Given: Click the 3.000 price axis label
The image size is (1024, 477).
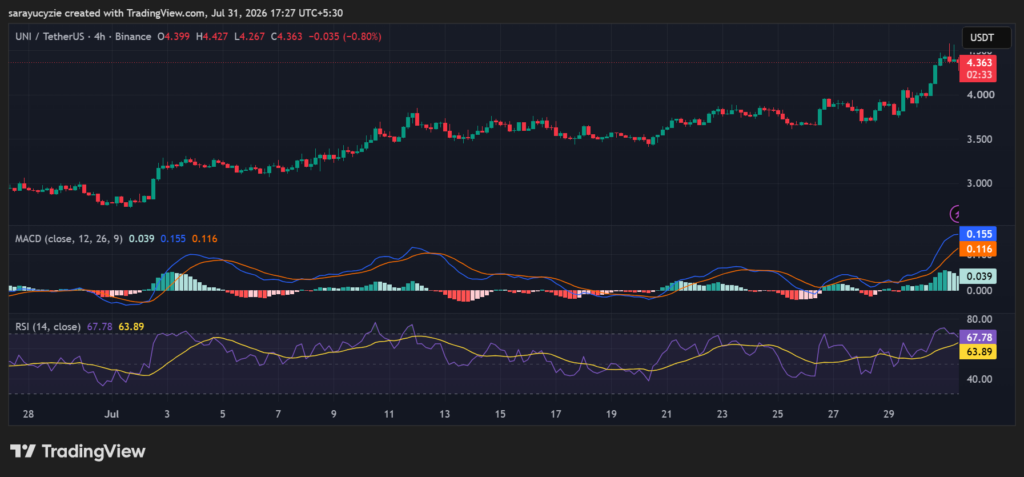Looking at the screenshot, I should (980, 183).
